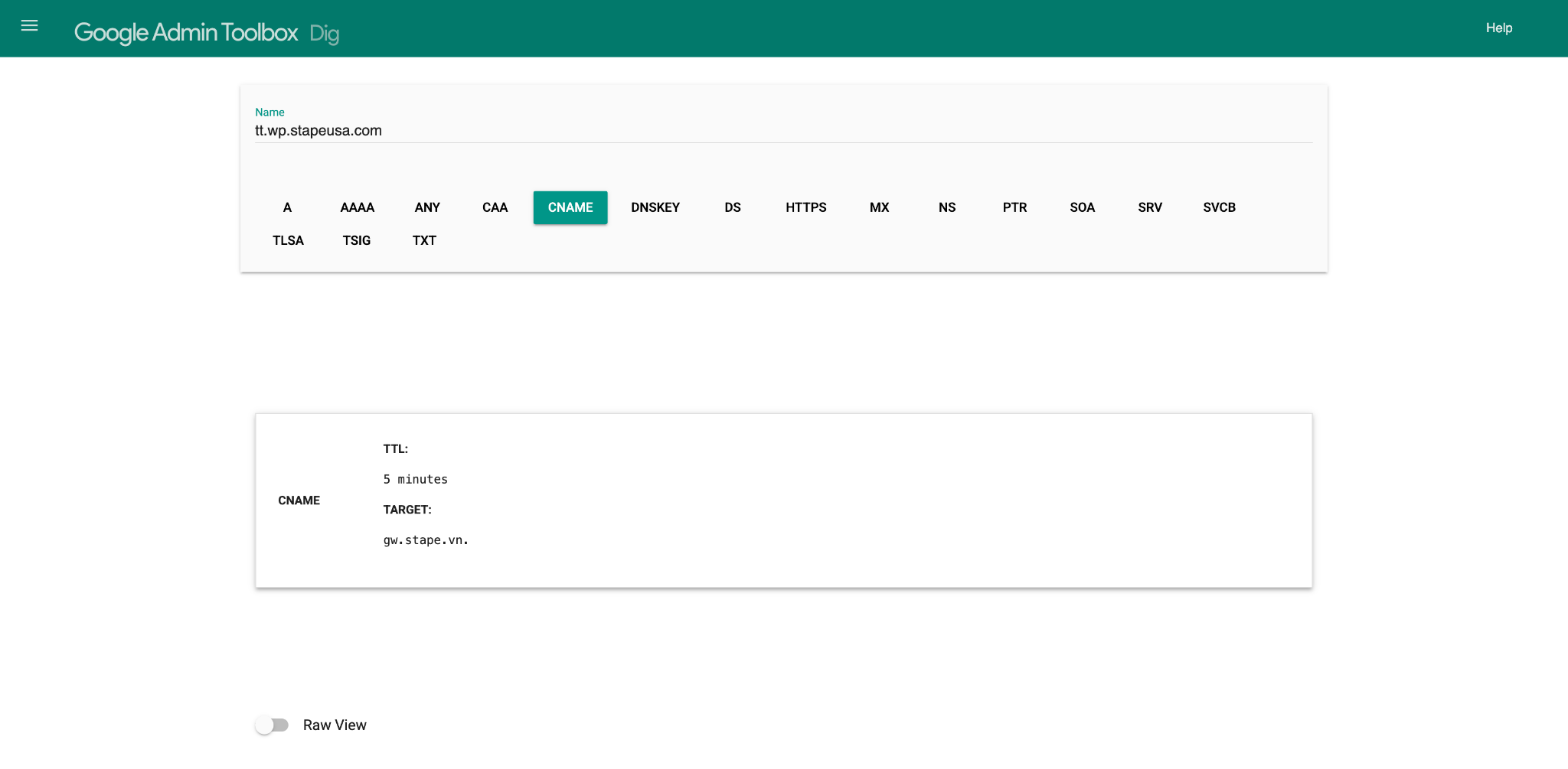Open the hamburger navigation menu
The height and width of the screenshot is (769, 1568).
pyautogui.click(x=29, y=26)
